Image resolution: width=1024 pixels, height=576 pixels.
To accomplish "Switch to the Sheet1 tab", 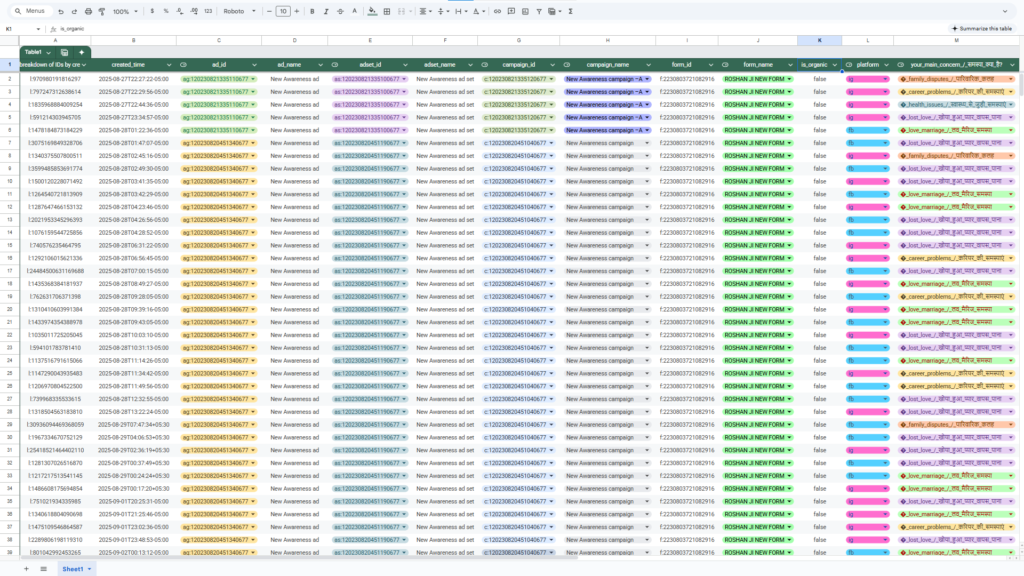I will pyautogui.click(x=73, y=568).
